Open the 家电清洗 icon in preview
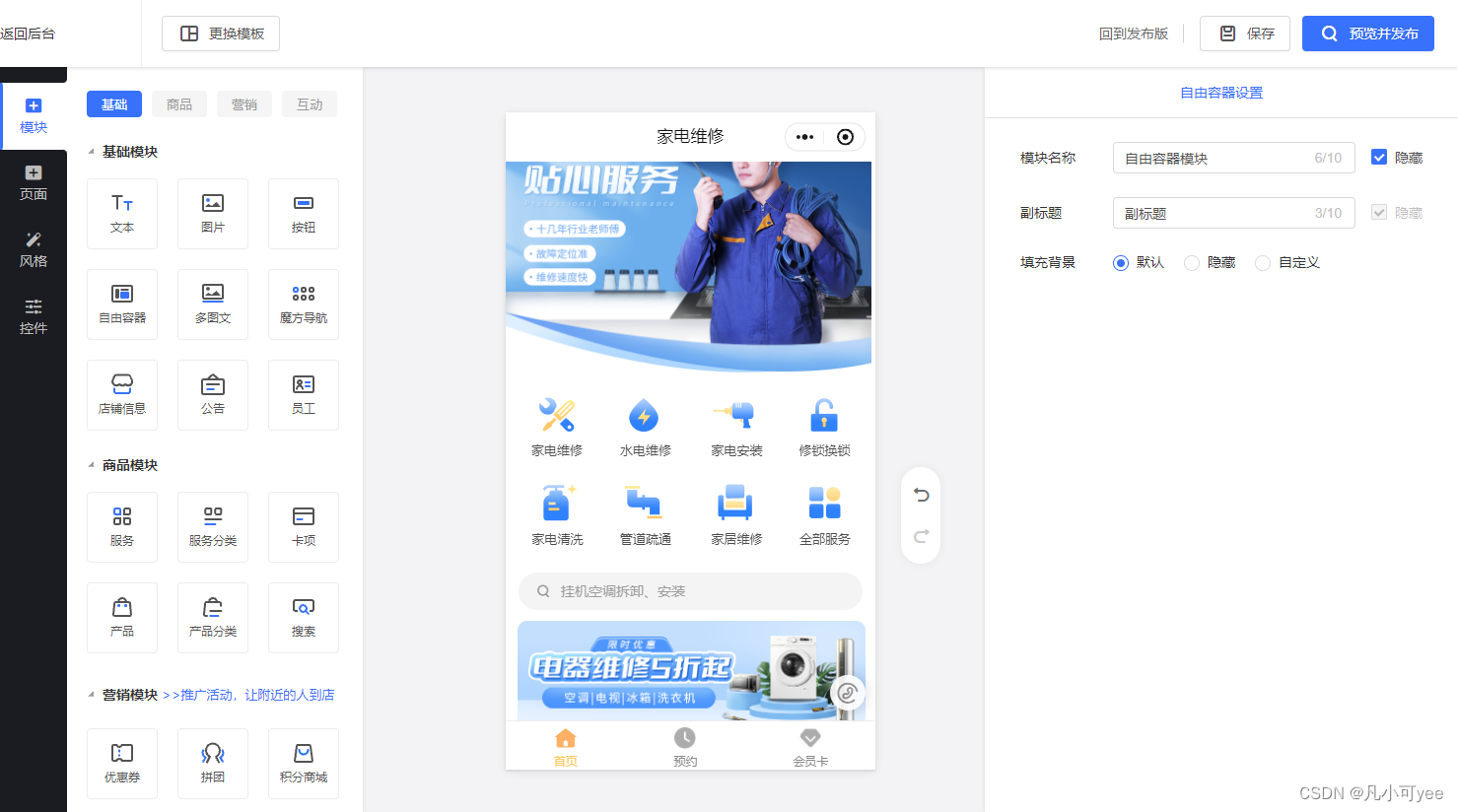The image size is (1458, 812). pyautogui.click(x=557, y=516)
